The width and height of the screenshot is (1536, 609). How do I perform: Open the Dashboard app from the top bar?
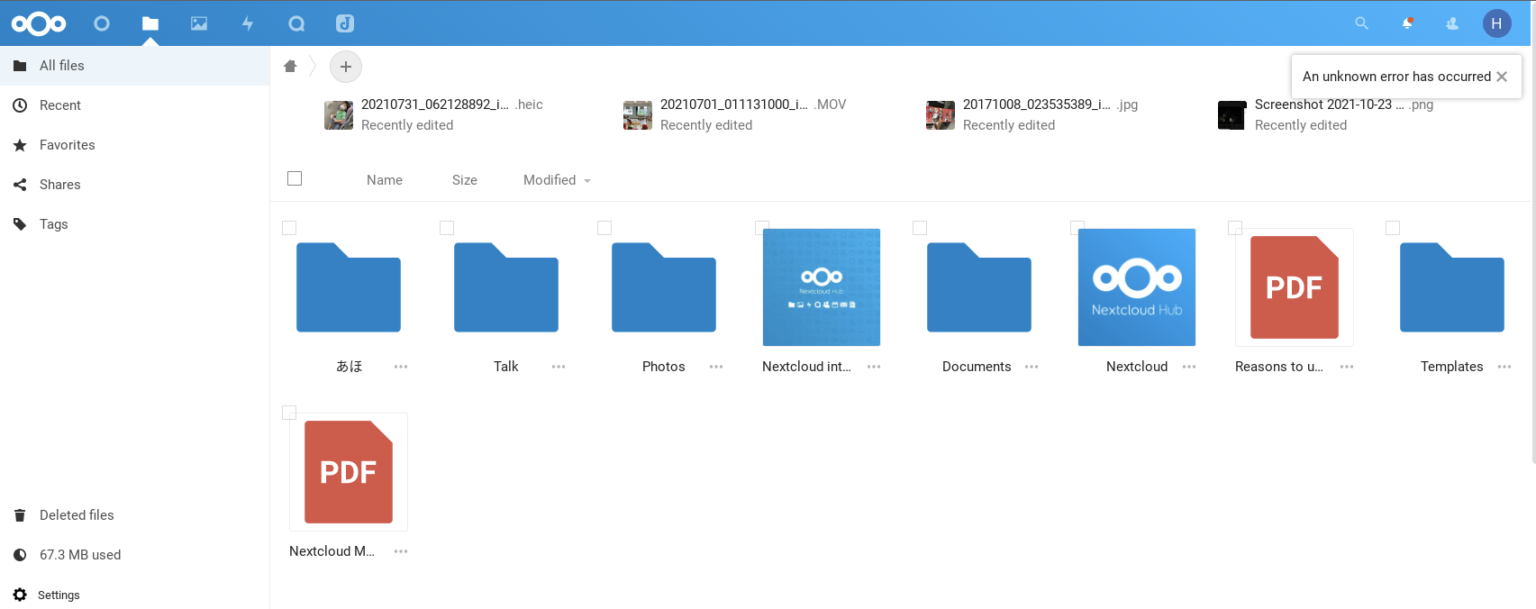tap(101, 23)
